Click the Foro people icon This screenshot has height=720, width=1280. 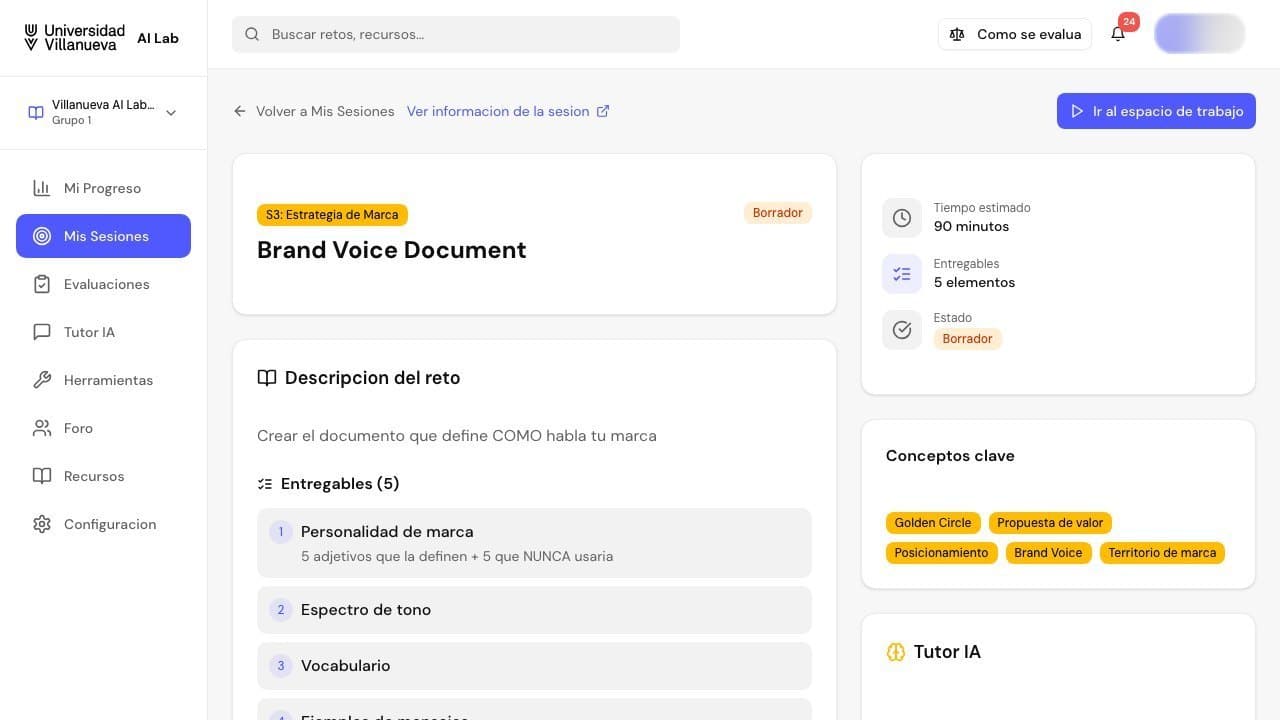[x=42, y=428]
